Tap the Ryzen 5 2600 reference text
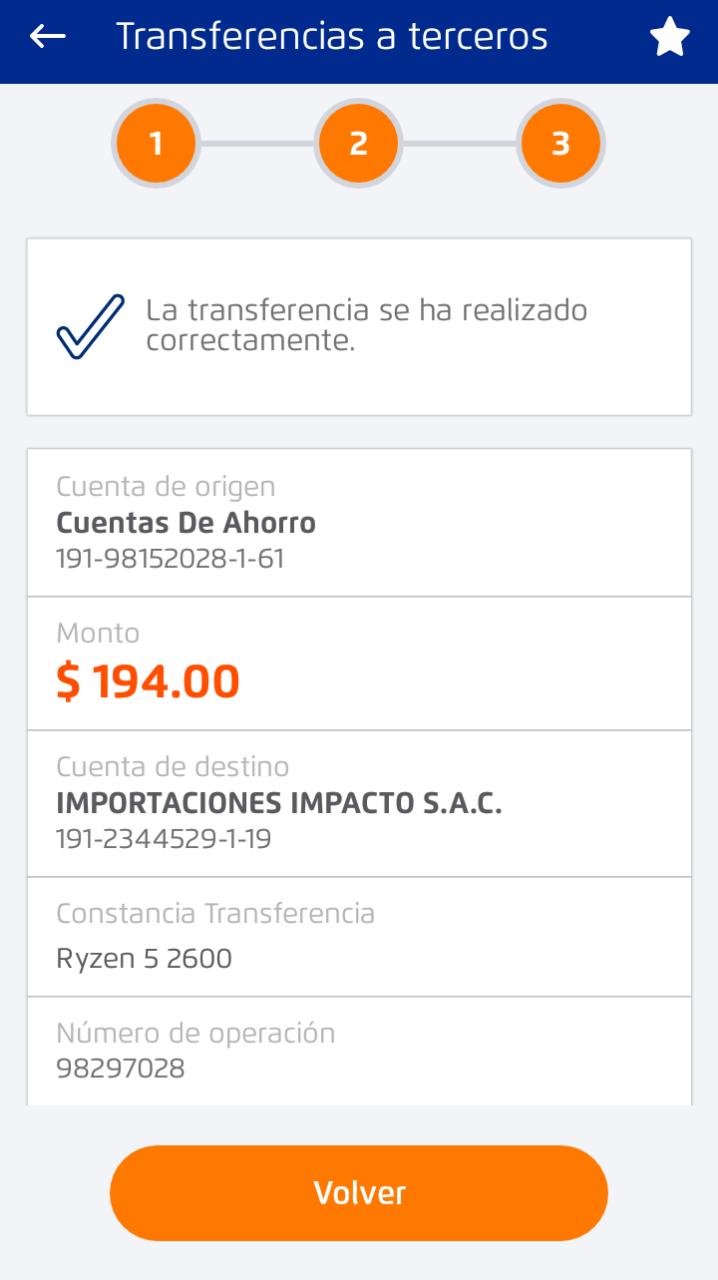The image size is (718, 1280). 144,959
